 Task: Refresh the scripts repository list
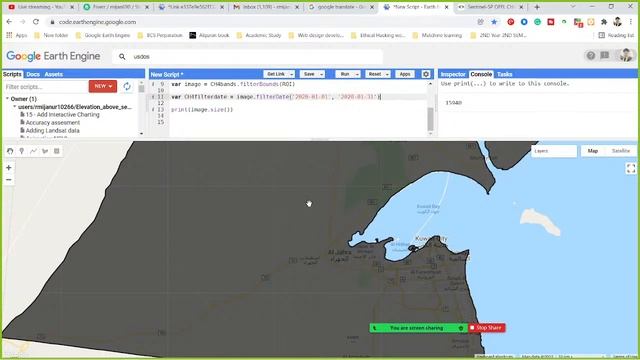(x=127, y=87)
